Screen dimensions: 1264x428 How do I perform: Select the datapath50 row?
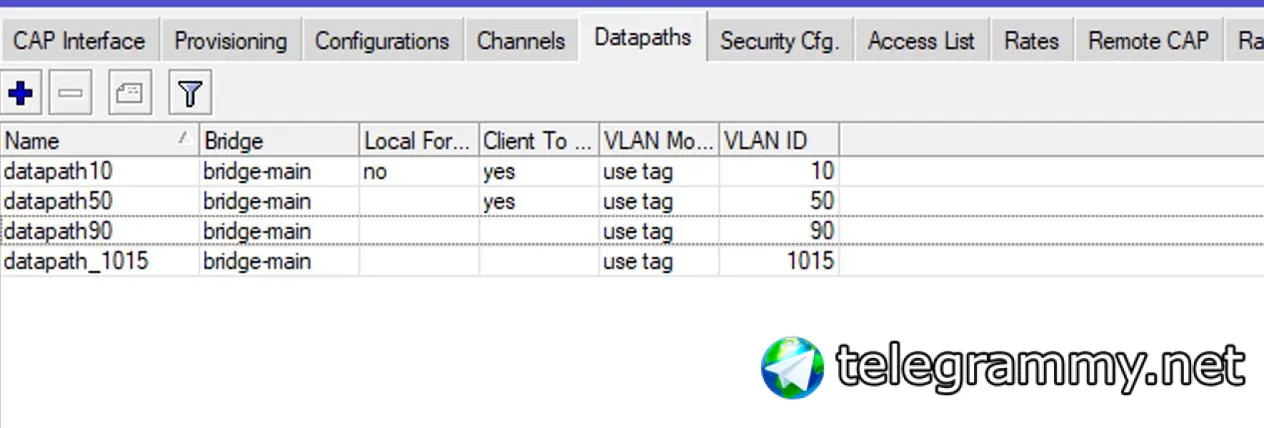pos(420,201)
